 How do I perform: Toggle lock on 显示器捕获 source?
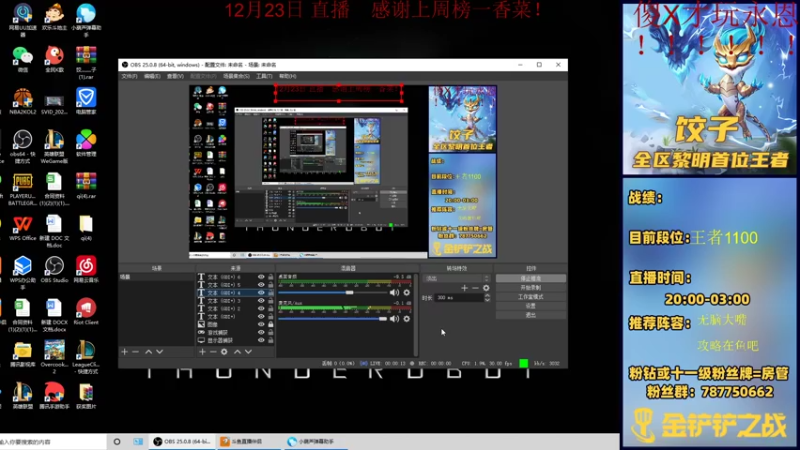270,340
